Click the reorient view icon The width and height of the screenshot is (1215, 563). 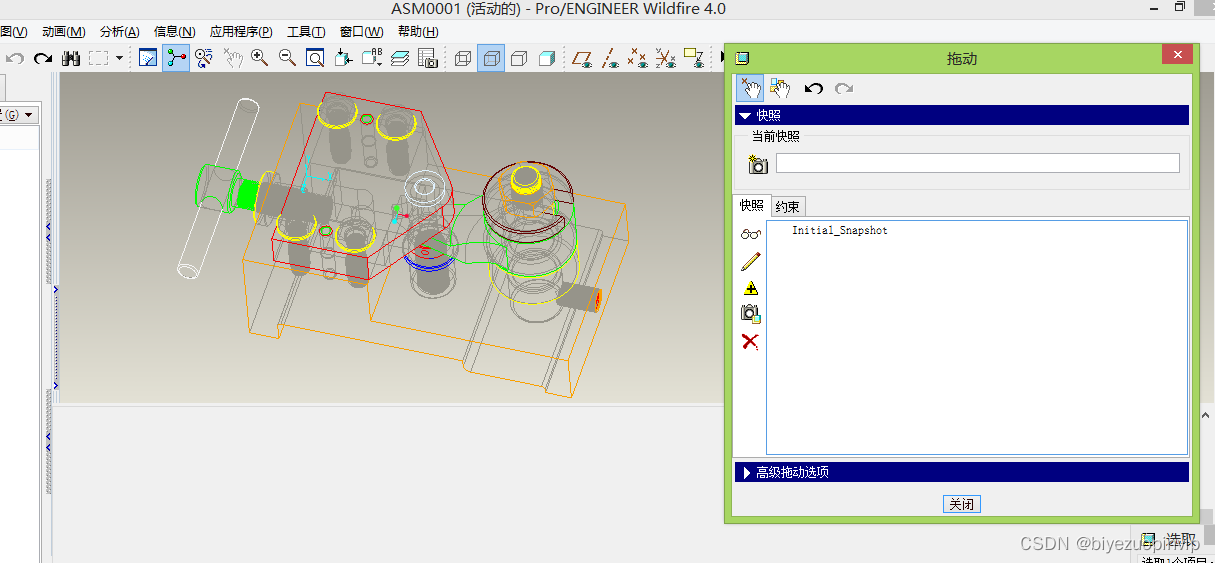343,58
